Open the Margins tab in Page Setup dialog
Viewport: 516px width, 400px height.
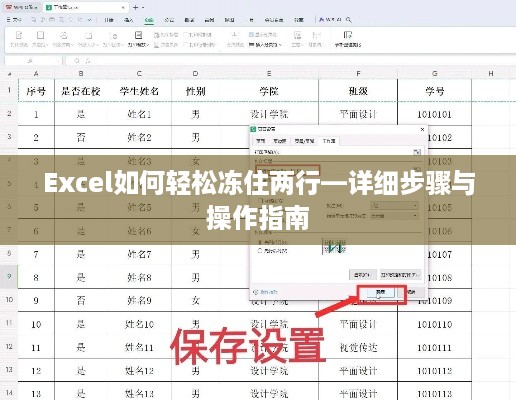coord(280,141)
